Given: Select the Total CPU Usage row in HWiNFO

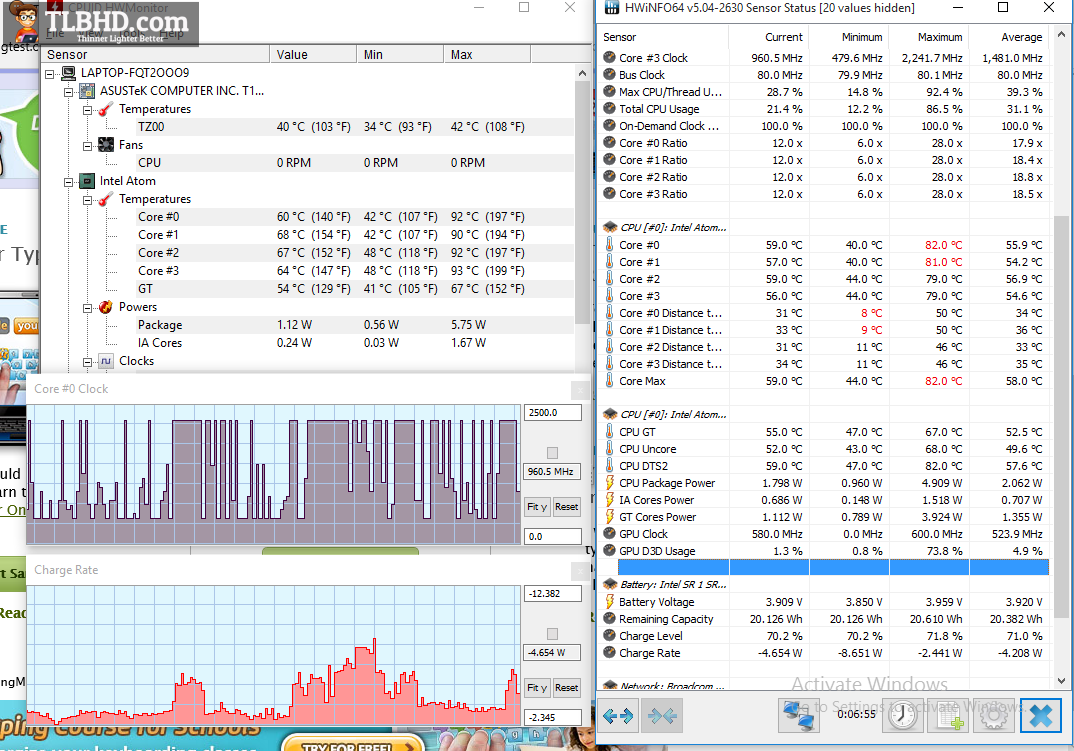Looking at the screenshot, I should point(825,109).
